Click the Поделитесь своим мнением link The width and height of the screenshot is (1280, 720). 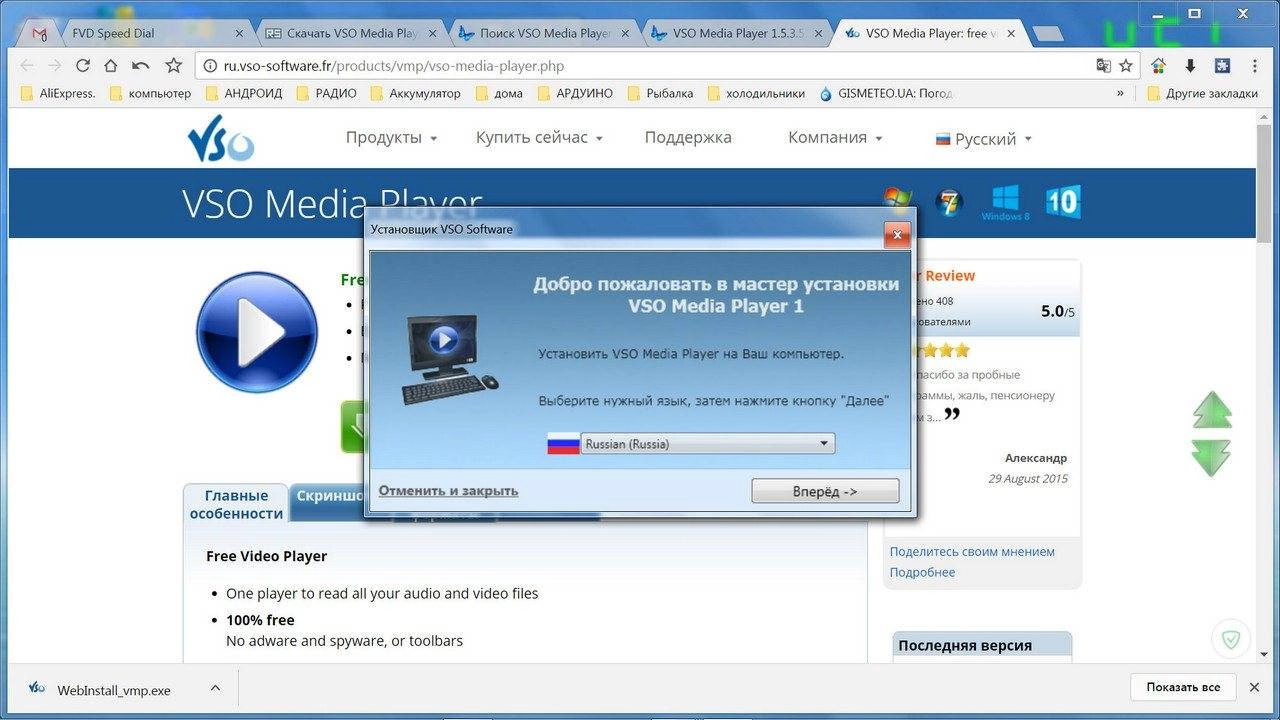(x=972, y=551)
